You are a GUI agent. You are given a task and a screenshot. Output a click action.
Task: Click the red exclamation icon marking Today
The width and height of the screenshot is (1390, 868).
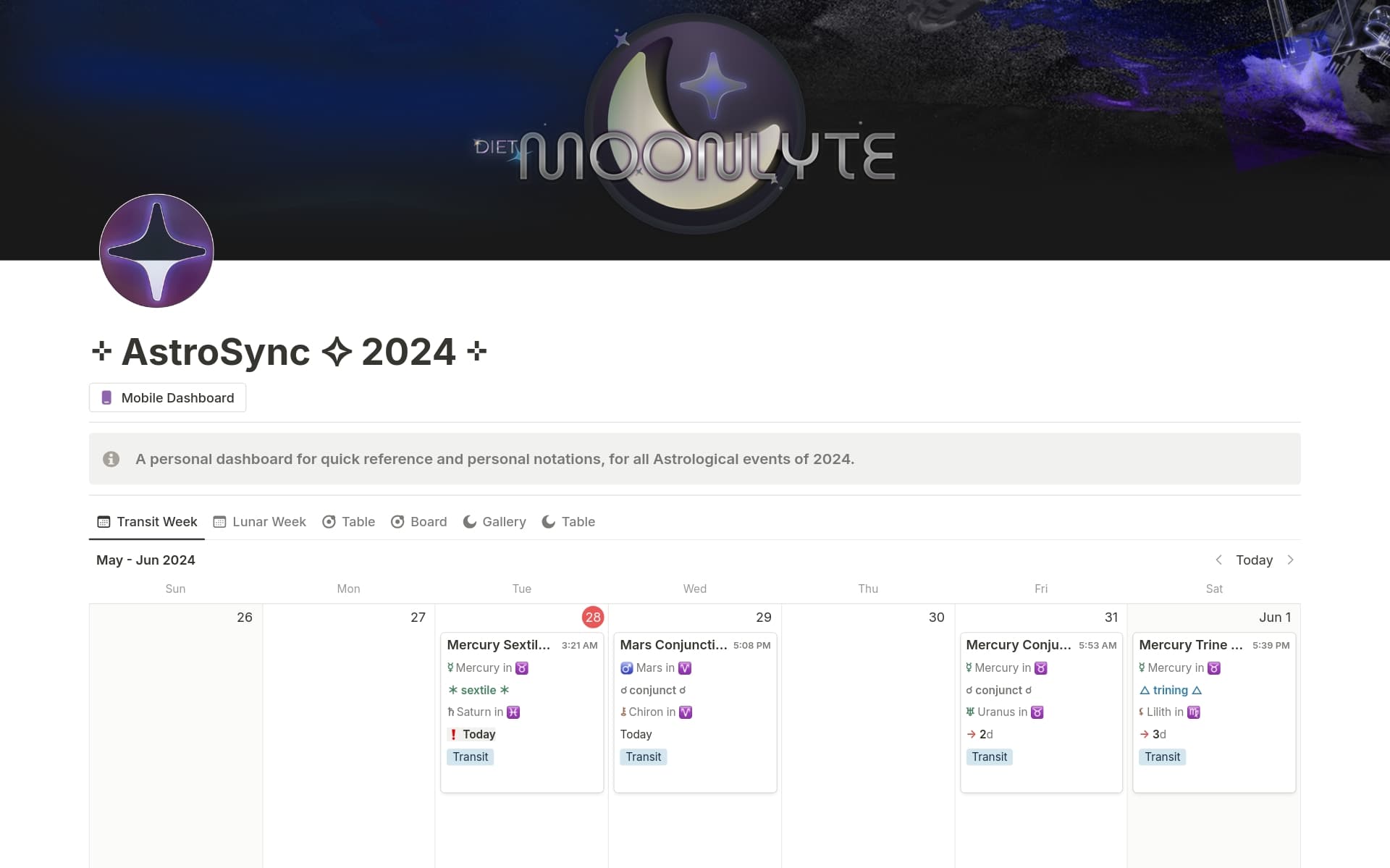coord(453,734)
